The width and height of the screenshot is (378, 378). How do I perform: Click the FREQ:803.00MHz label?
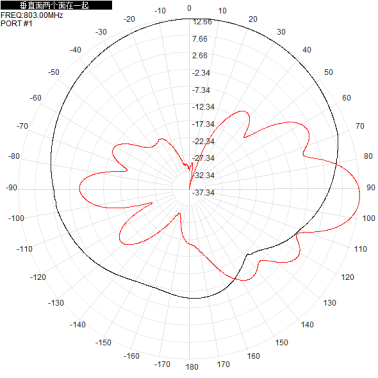pos(32,15)
